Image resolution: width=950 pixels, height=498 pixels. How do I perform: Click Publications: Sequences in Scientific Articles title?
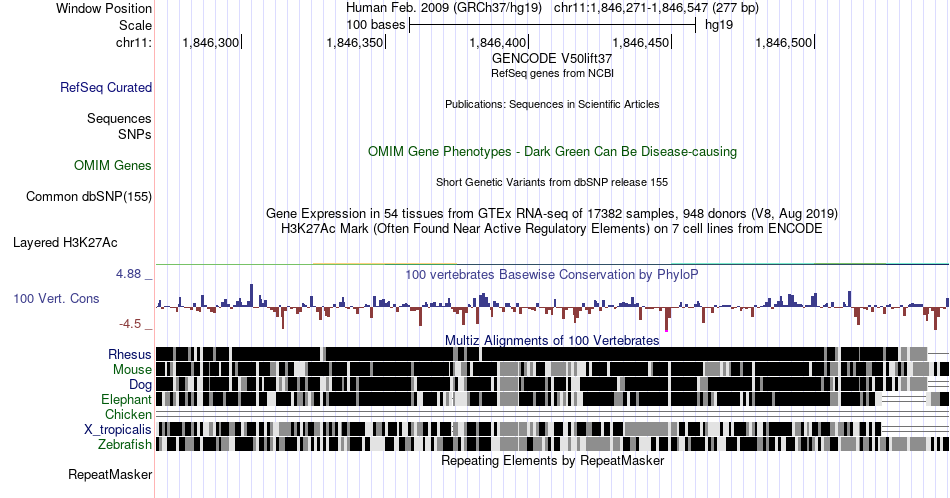[552, 104]
